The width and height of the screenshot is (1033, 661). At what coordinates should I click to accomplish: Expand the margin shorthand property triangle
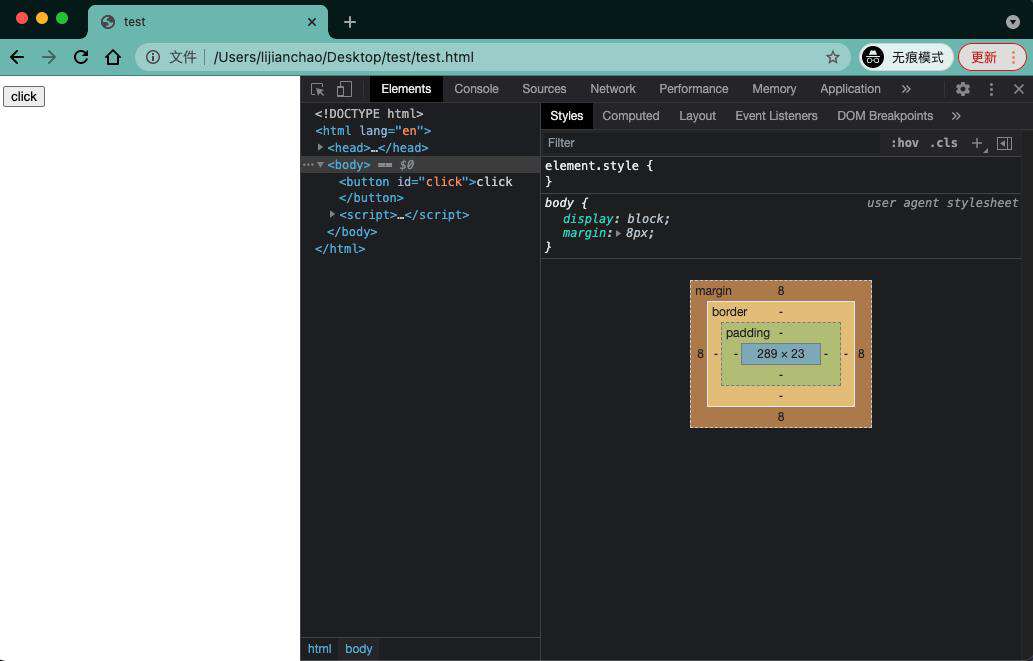(619, 233)
